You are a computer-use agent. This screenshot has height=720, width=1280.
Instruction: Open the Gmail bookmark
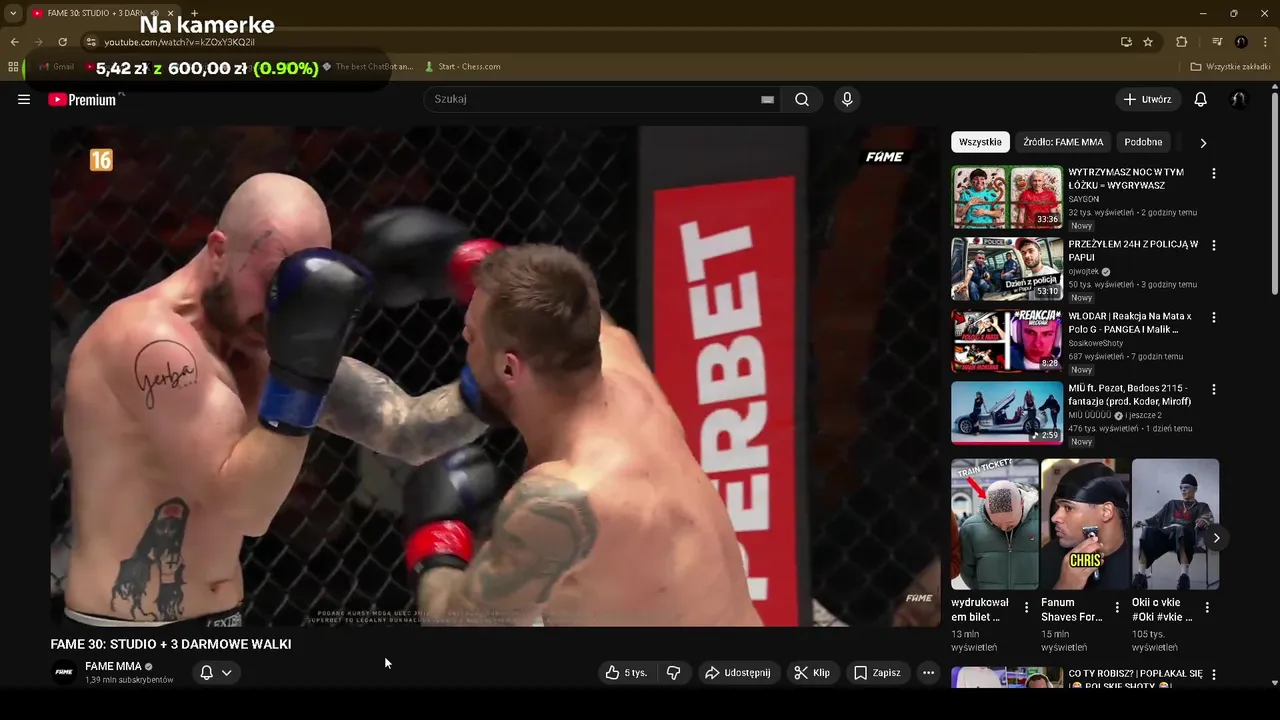click(x=56, y=67)
